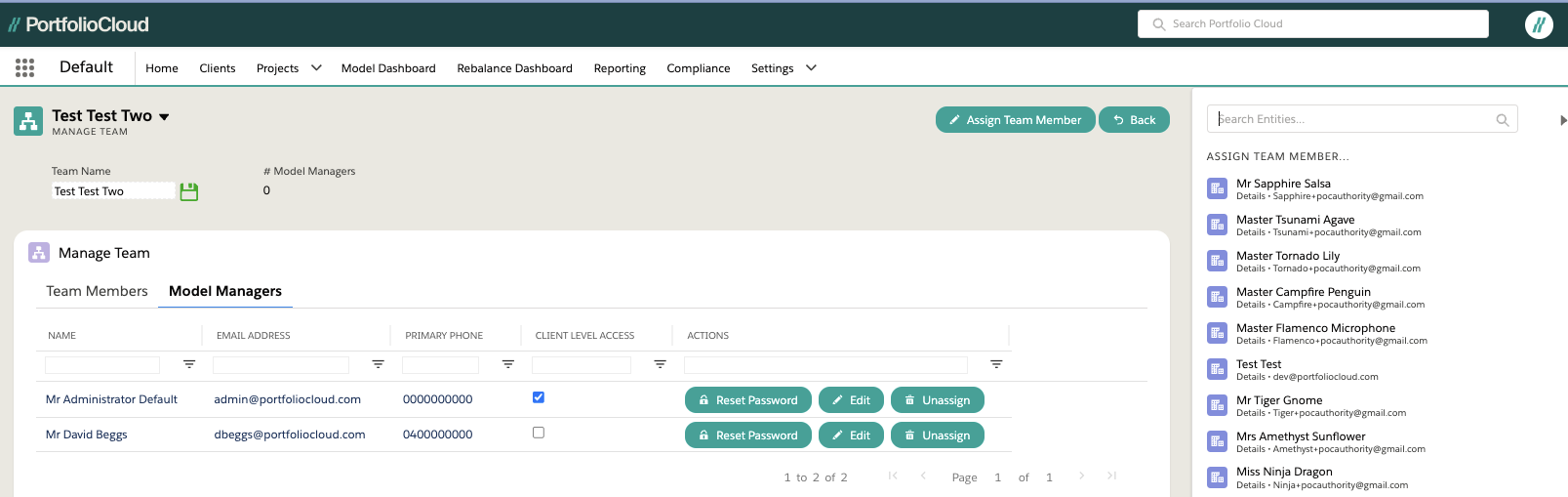
Task: Switch to the Team Members tab
Action: [x=98, y=291]
